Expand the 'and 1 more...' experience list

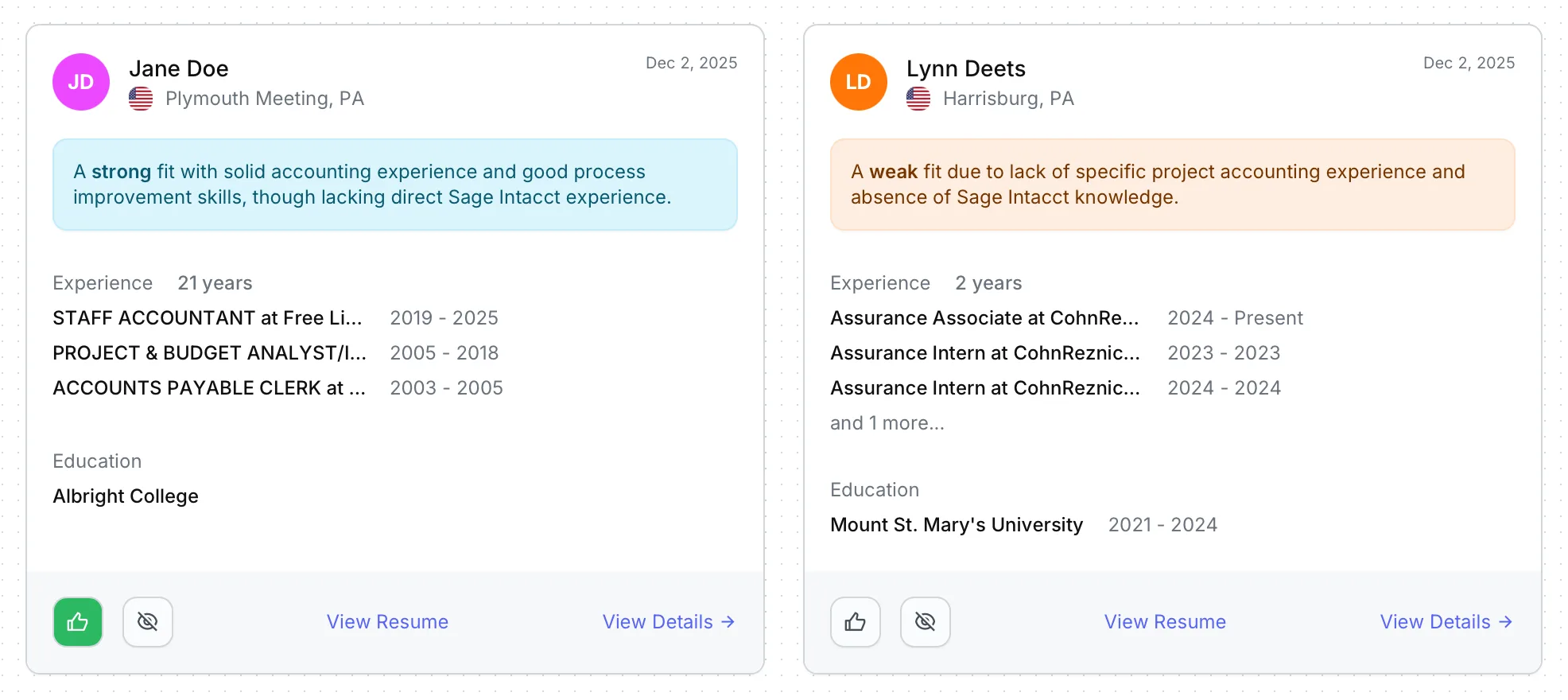pos(887,423)
